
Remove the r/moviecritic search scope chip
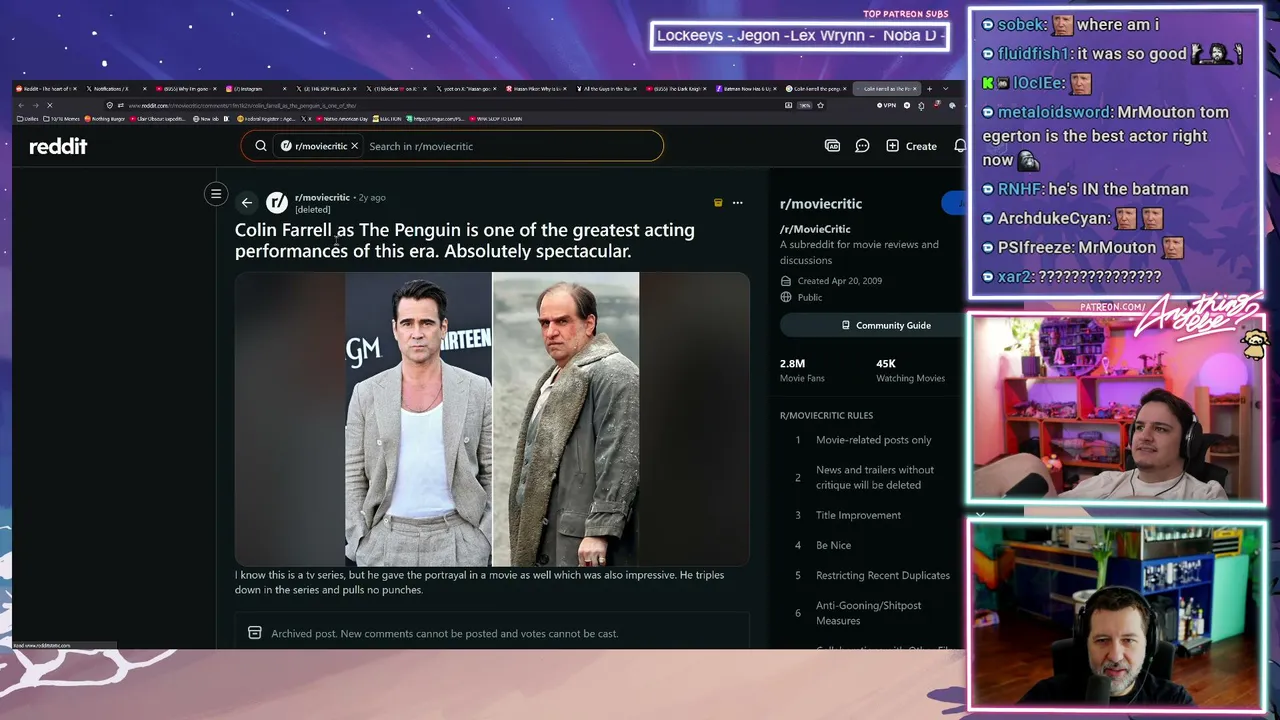(354, 146)
